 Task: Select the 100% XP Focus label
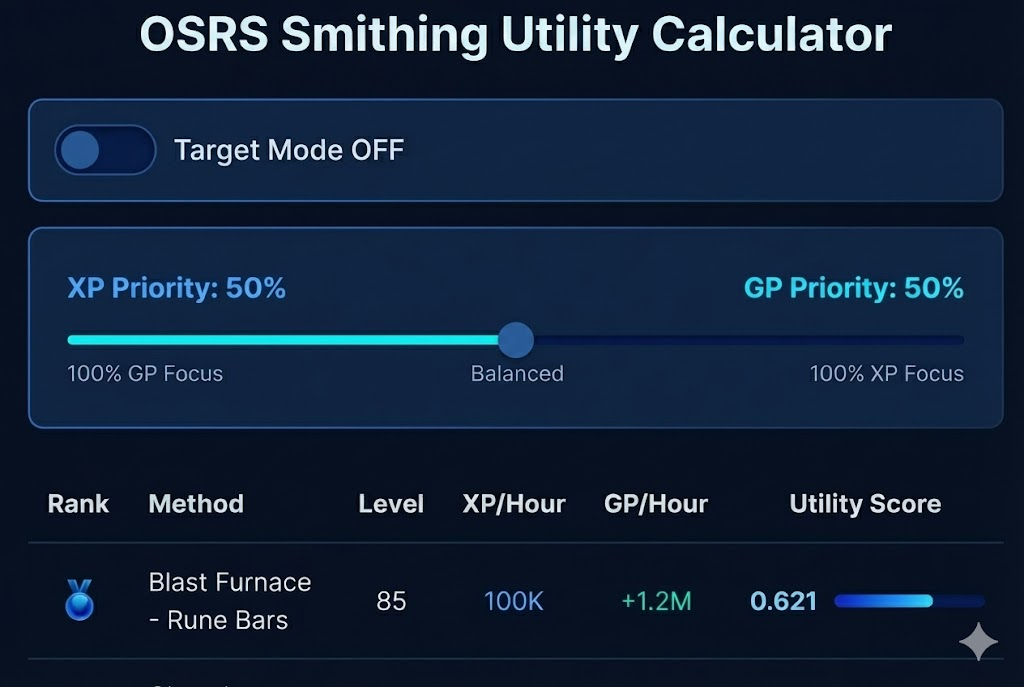click(885, 373)
